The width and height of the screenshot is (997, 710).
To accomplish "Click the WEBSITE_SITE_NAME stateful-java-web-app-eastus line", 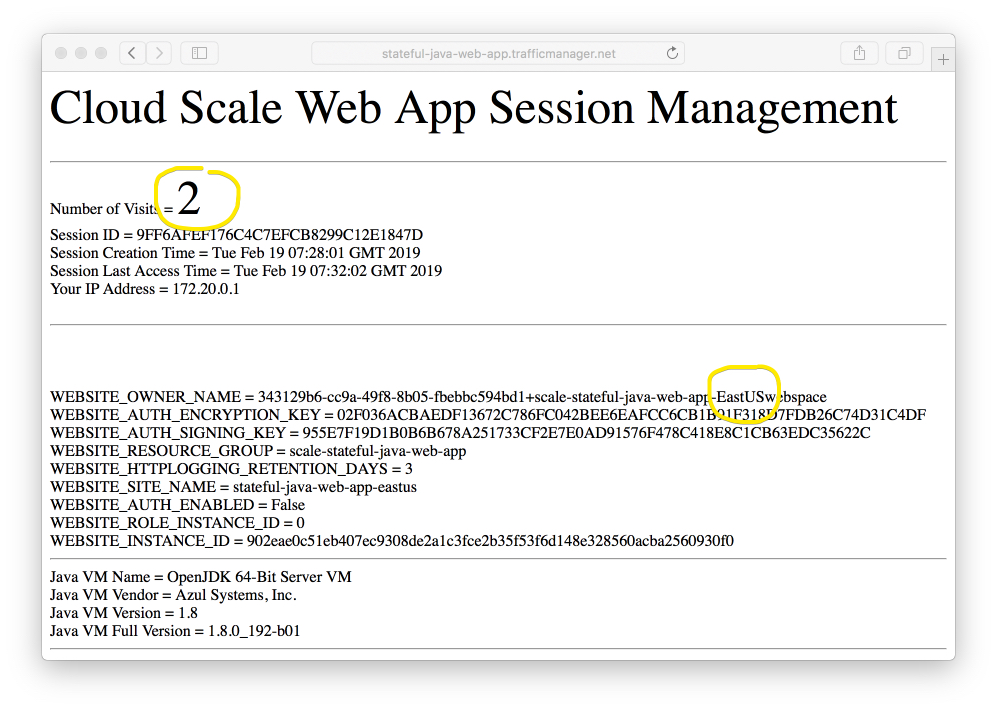I will (233, 487).
